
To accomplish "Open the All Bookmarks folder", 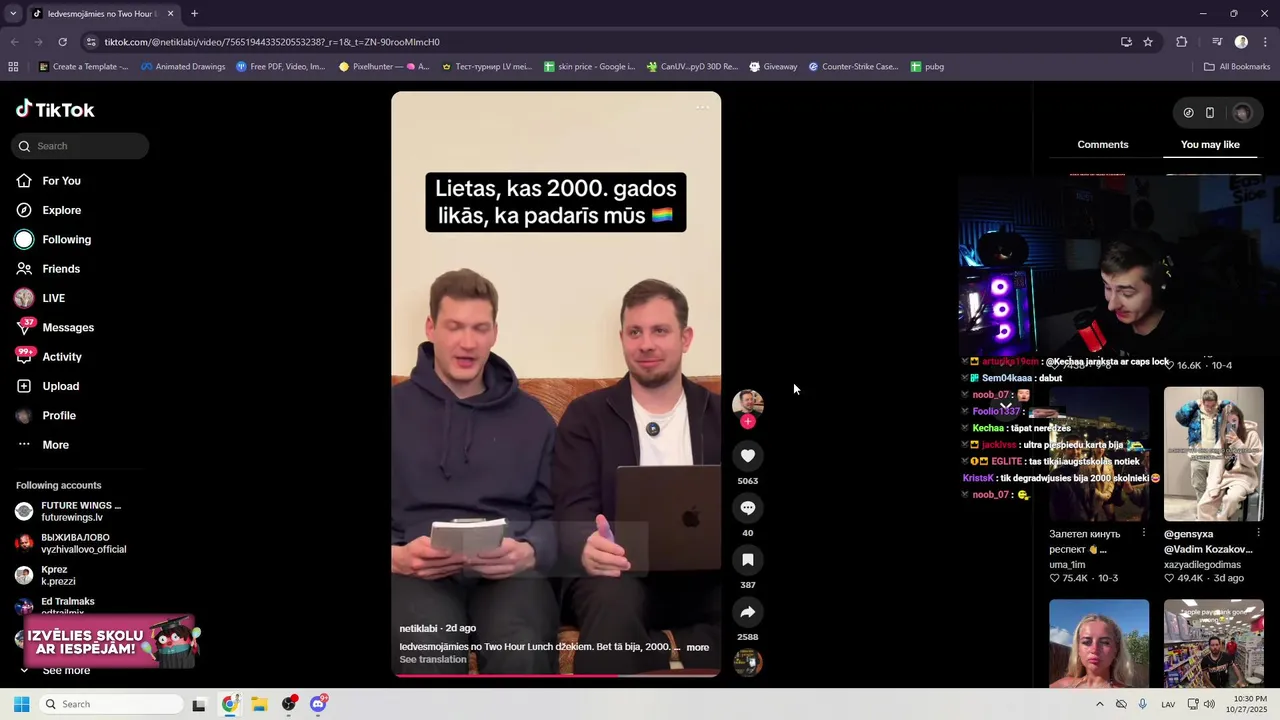I will [1237, 67].
